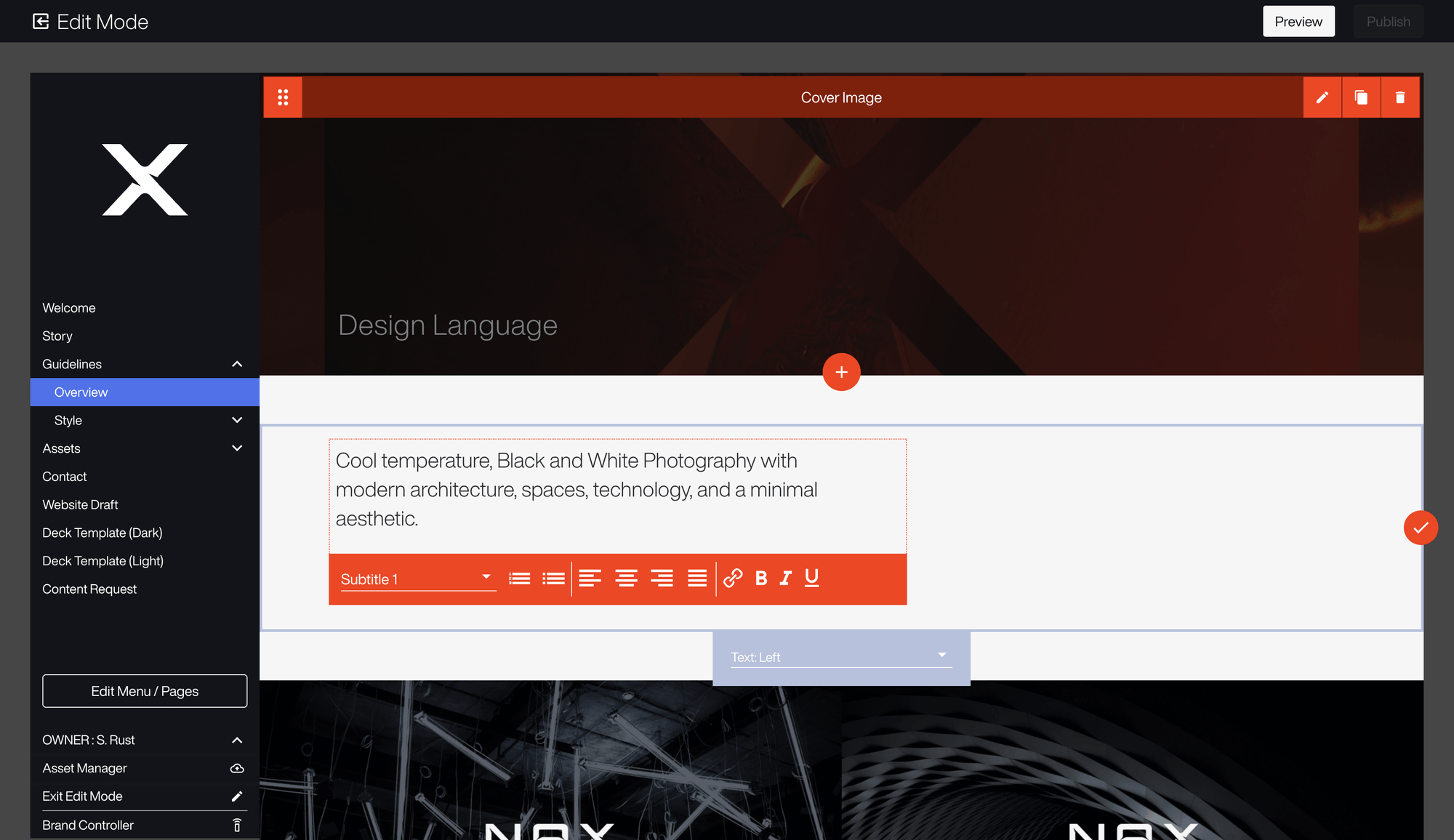Toggle italic formatting
The width and height of the screenshot is (1454, 840).
pos(786,578)
